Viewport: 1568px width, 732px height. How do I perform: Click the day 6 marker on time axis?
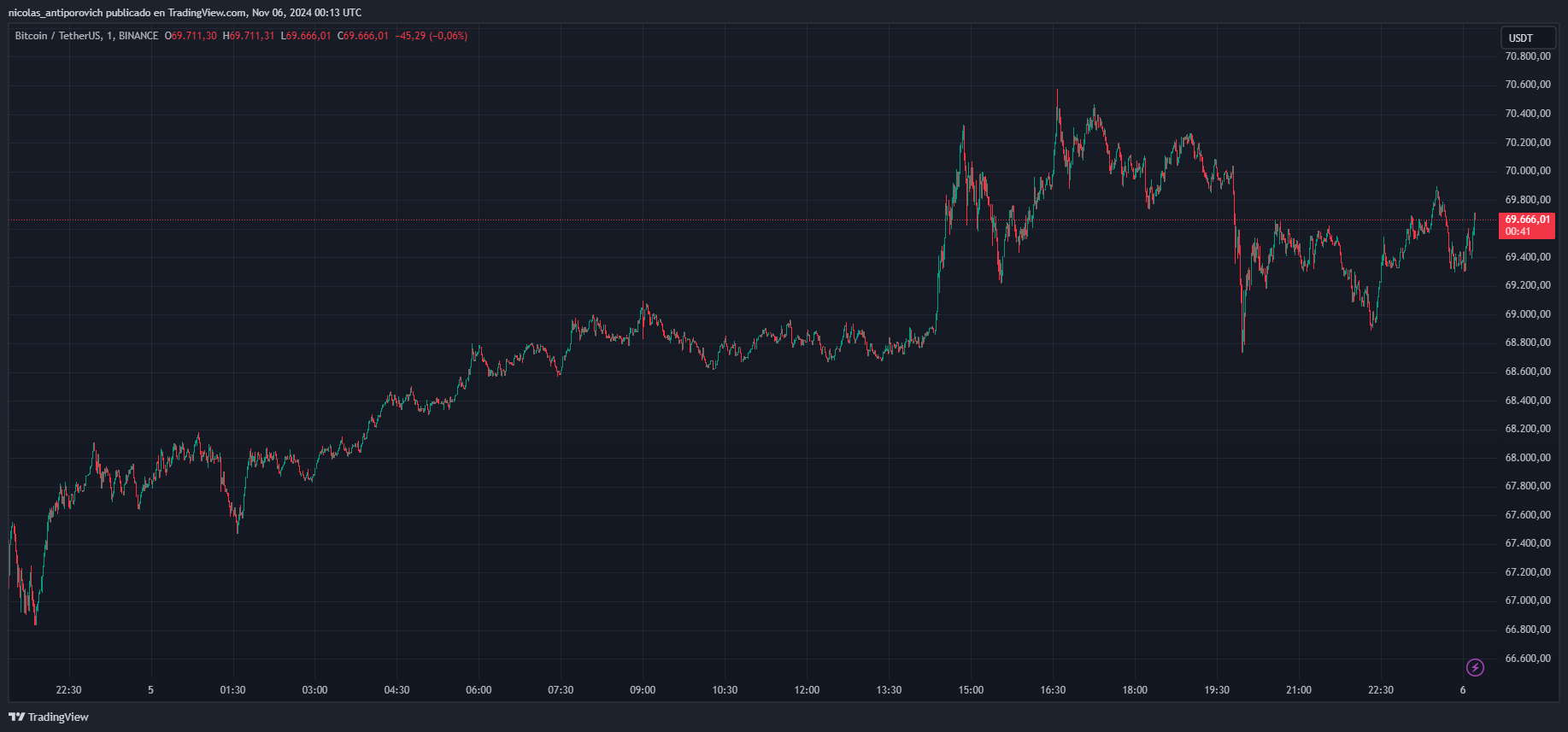point(1463,690)
